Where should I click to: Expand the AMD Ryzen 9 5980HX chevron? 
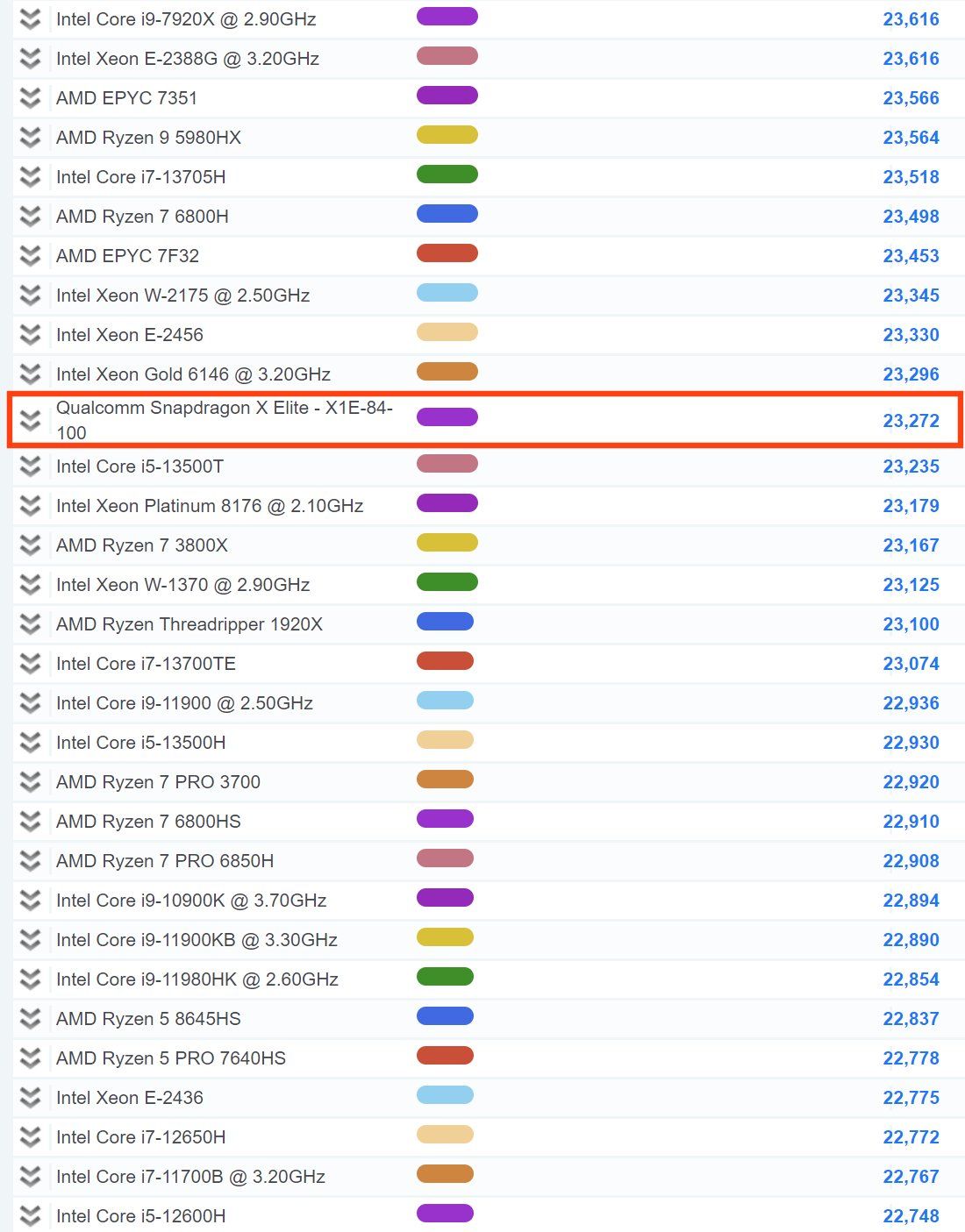(x=31, y=138)
